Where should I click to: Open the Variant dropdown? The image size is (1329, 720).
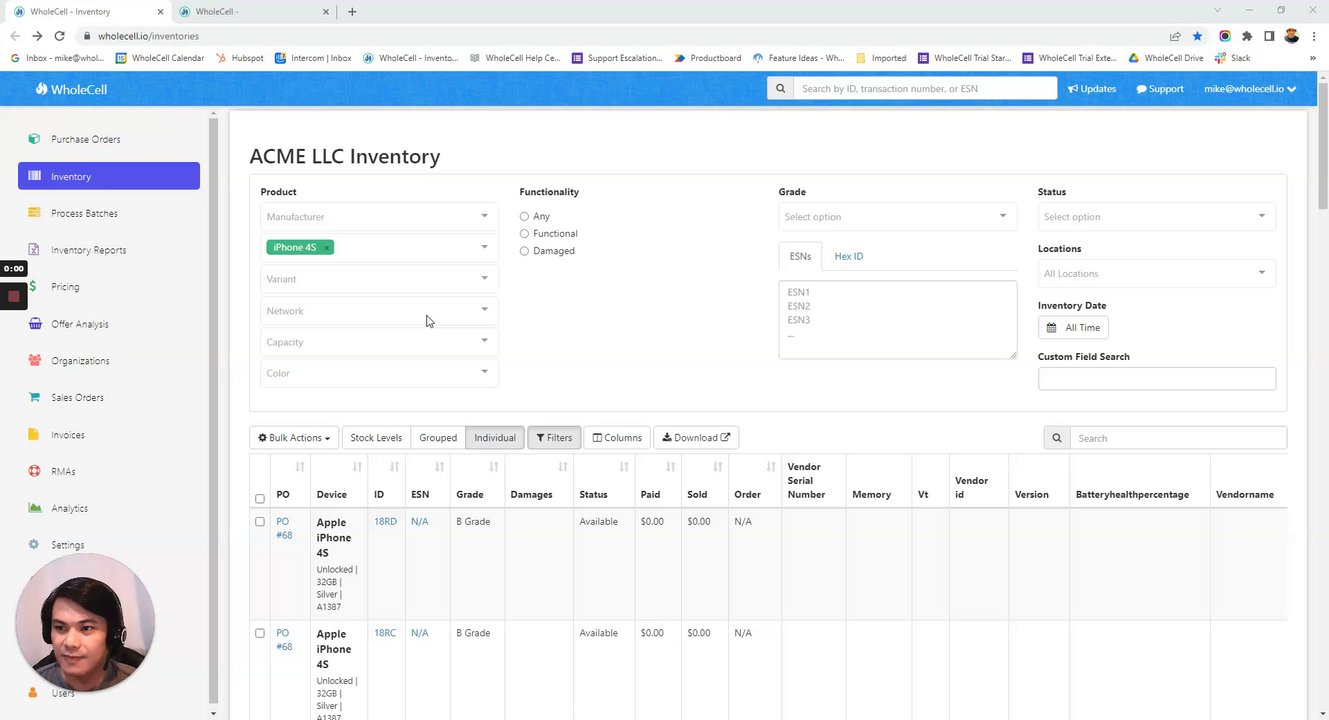(x=379, y=279)
